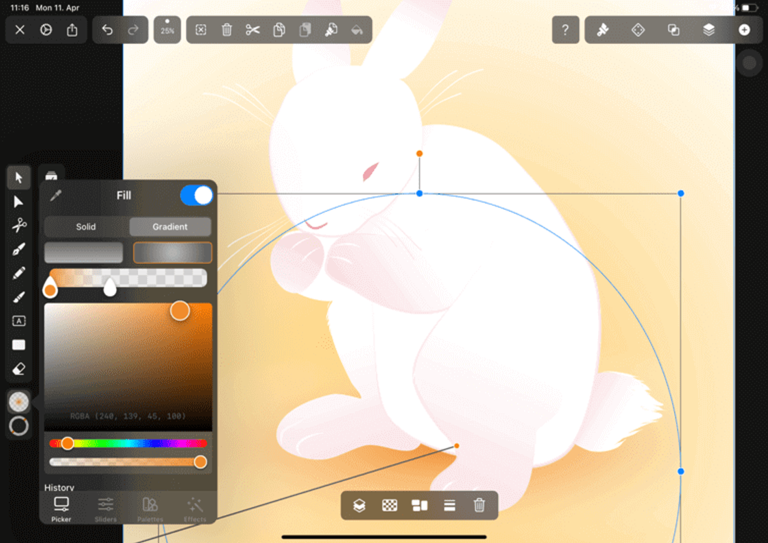Switch fill type to Gradient
Viewport: 768px width, 543px height.
170,227
